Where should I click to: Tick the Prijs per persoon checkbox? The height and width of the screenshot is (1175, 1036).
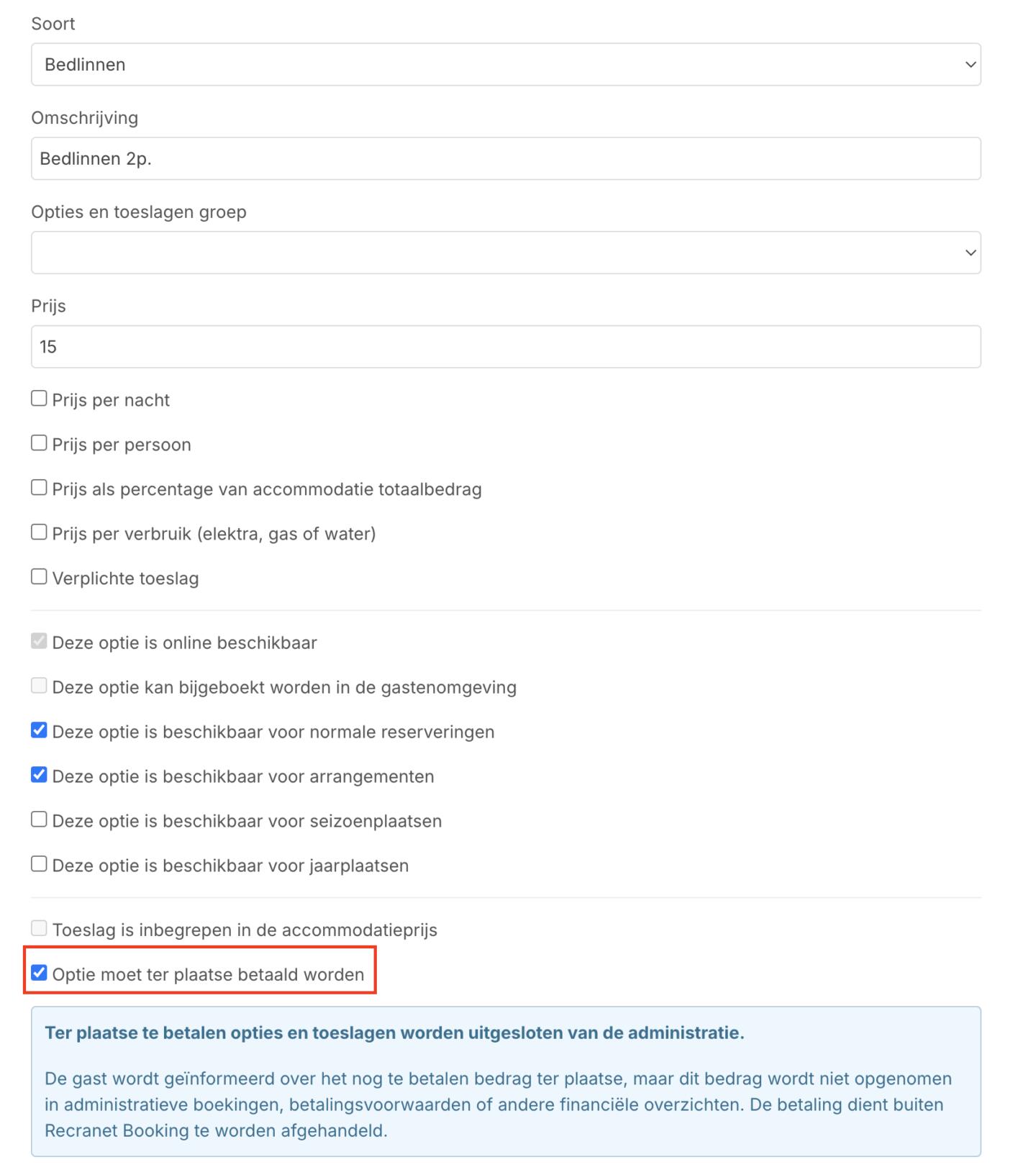pyautogui.click(x=39, y=443)
